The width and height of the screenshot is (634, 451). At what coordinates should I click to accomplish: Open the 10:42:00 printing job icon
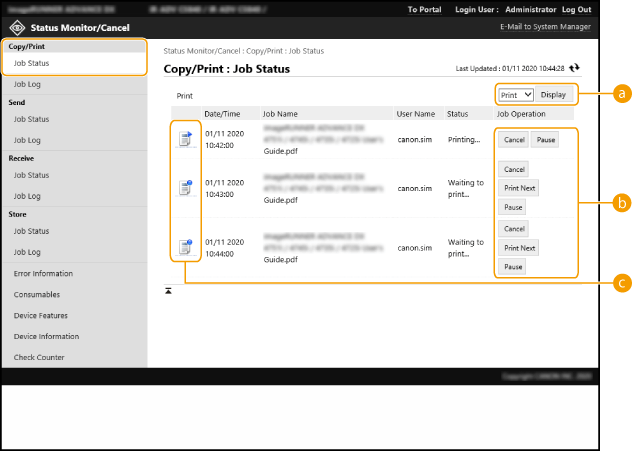[x=184, y=140]
